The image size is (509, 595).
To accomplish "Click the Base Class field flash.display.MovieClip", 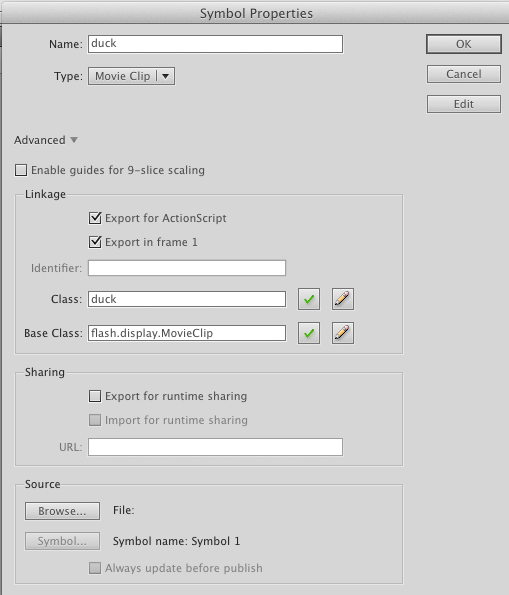I will (x=187, y=333).
